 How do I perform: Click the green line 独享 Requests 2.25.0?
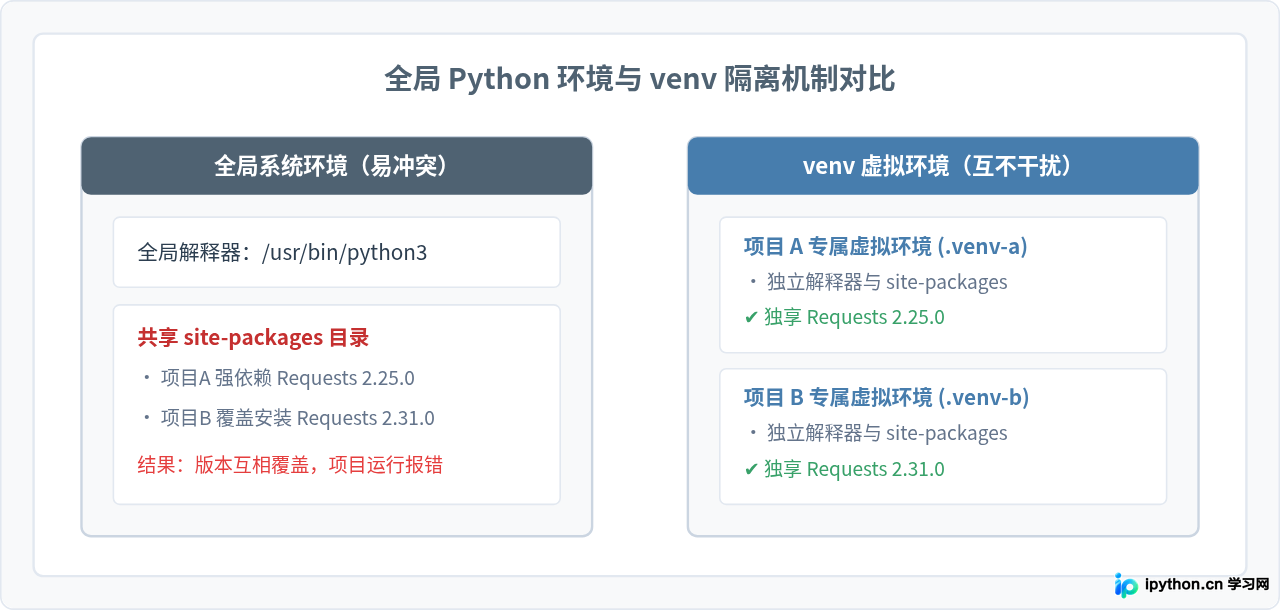pyautogui.click(x=854, y=317)
